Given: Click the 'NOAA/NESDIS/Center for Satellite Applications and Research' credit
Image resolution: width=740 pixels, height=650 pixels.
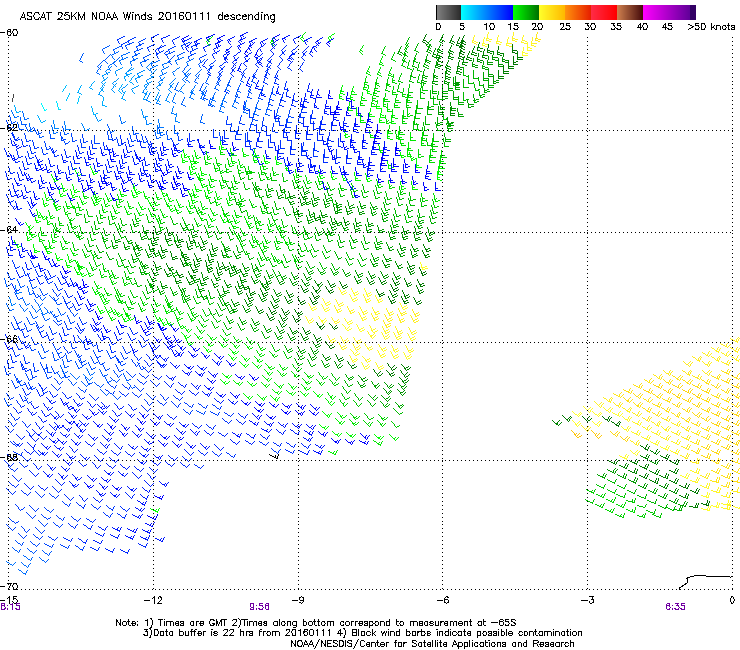Looking at the screenshot, I should pyautogui.click(x=432, y=644).
